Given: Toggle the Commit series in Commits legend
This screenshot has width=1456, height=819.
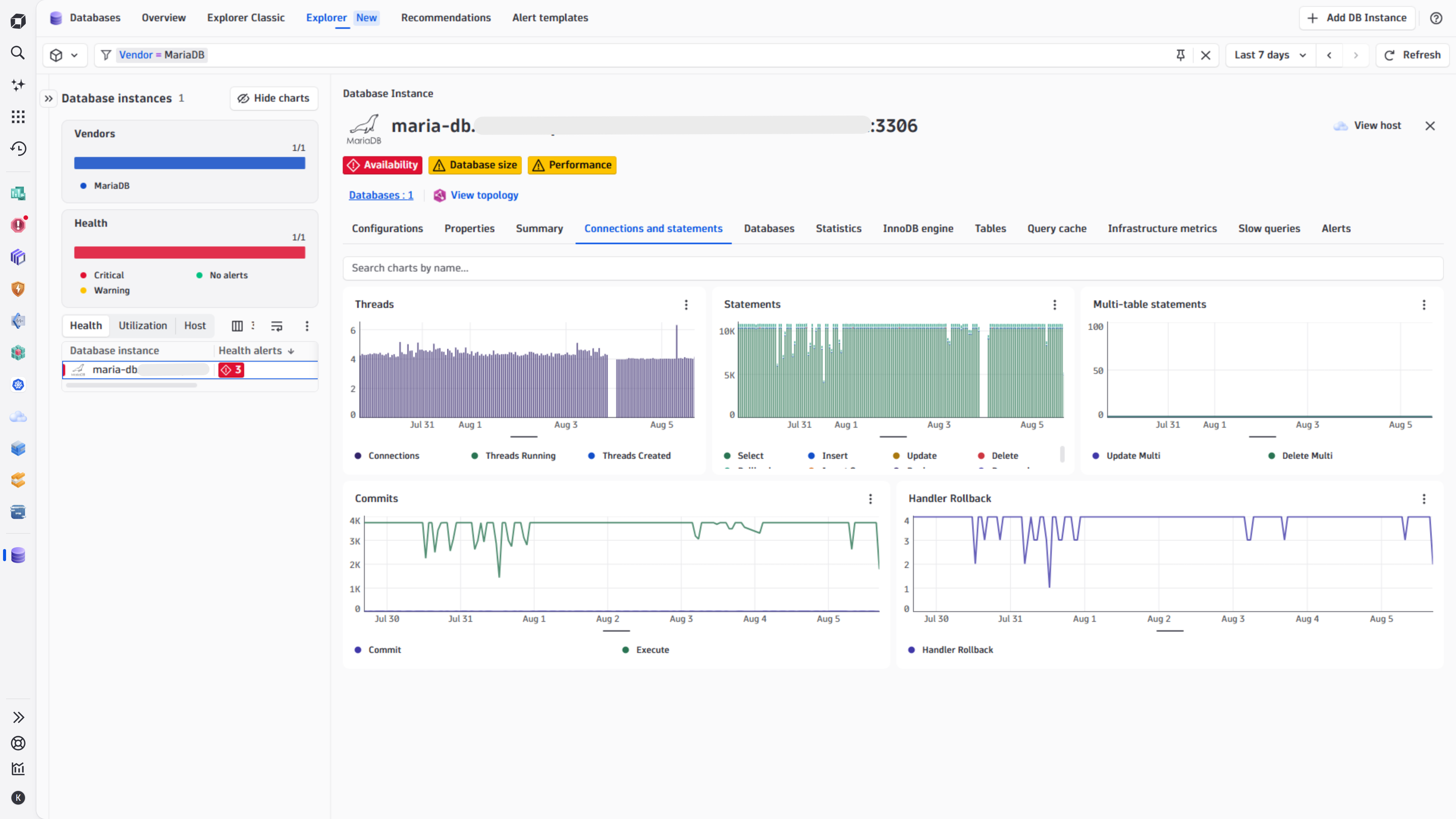Looking at the screenshot, I should click(378, 650).
